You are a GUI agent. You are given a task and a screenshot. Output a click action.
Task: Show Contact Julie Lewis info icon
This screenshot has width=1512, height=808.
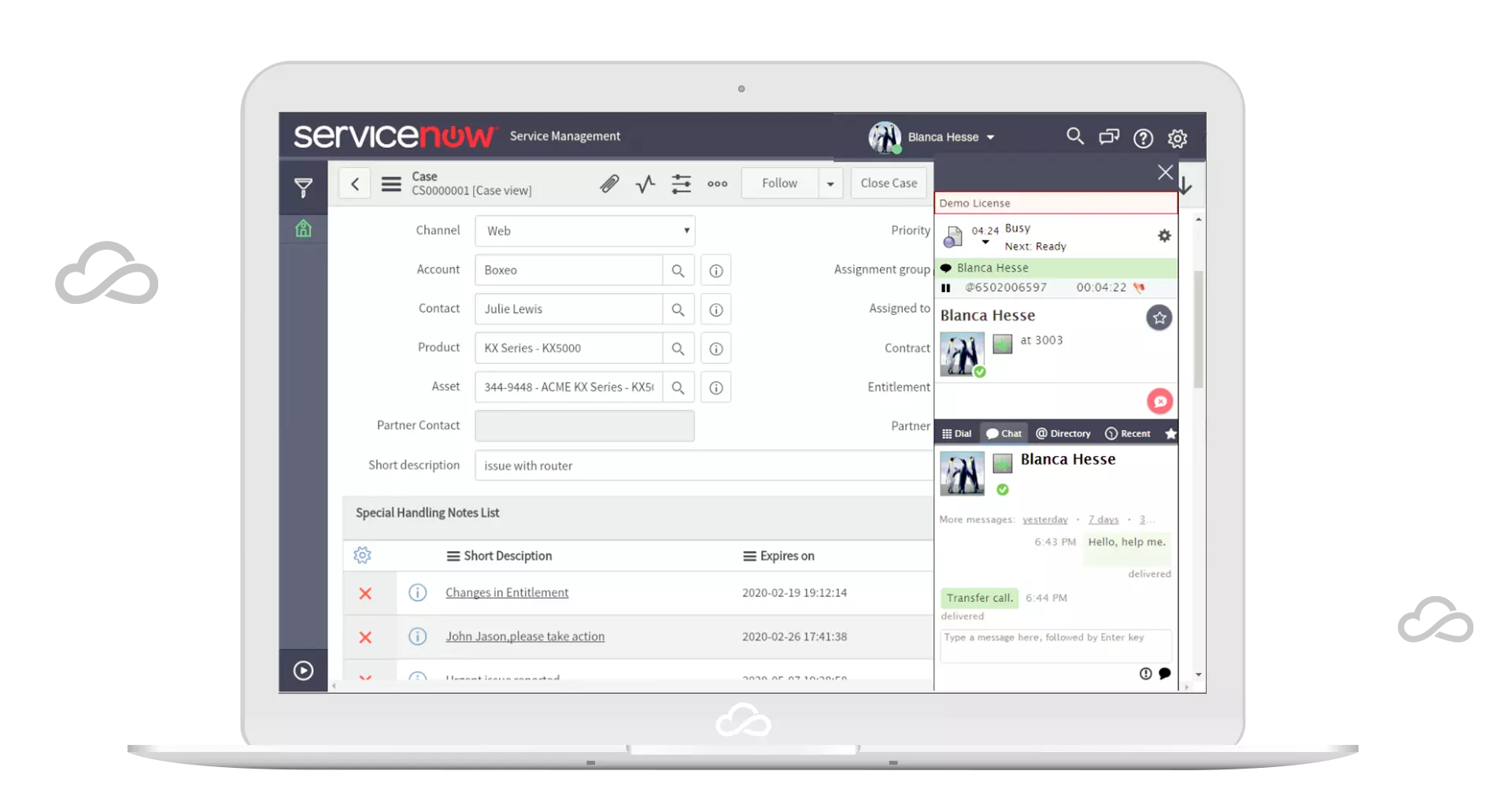716,309
